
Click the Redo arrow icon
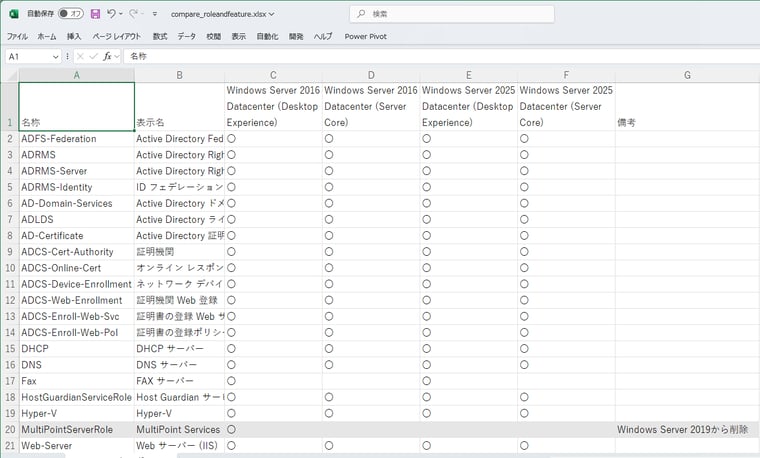click(135, 14)
